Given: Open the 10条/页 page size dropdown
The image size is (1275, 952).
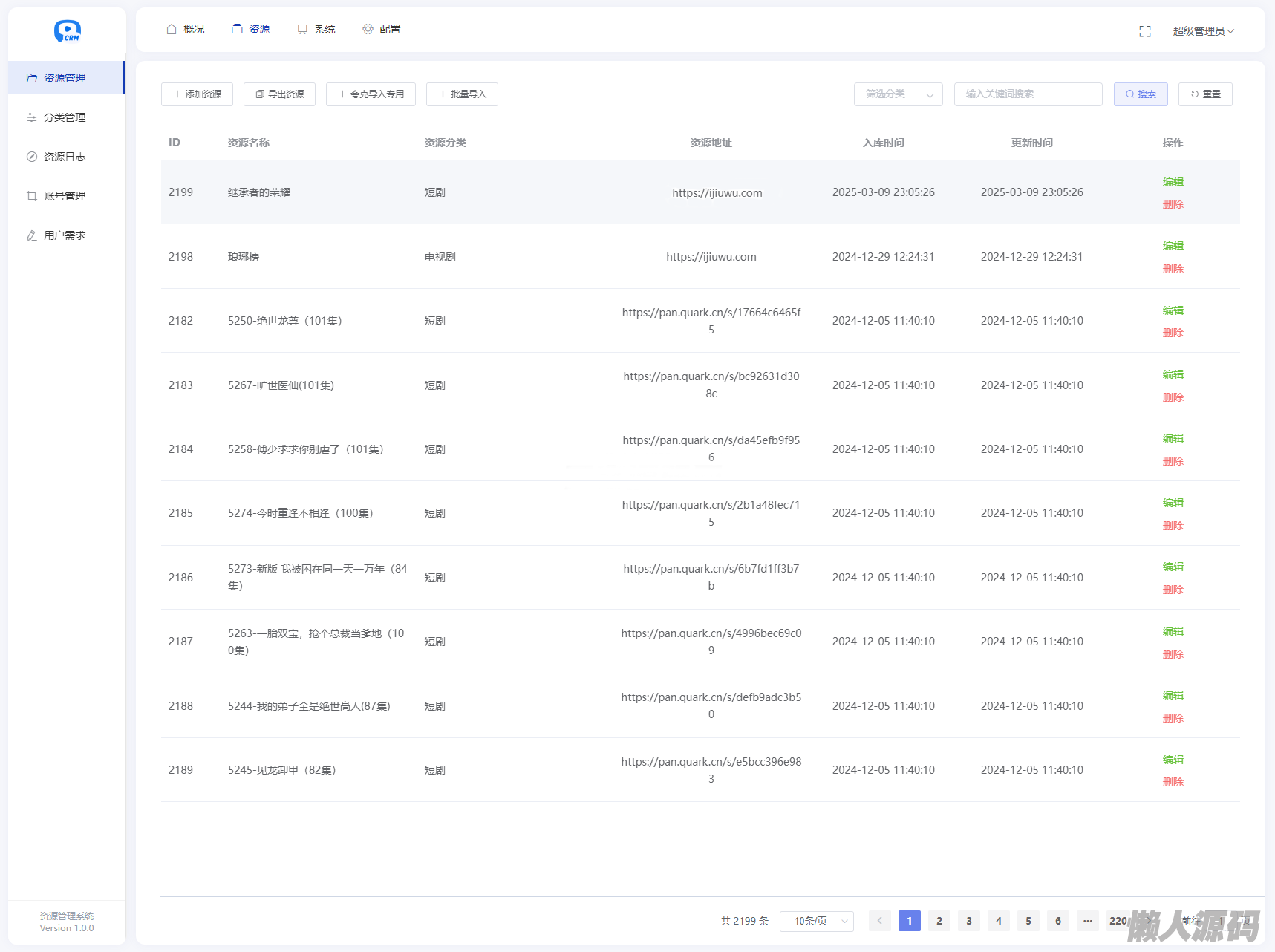Looking at the screenshot, I should (816, 921).
